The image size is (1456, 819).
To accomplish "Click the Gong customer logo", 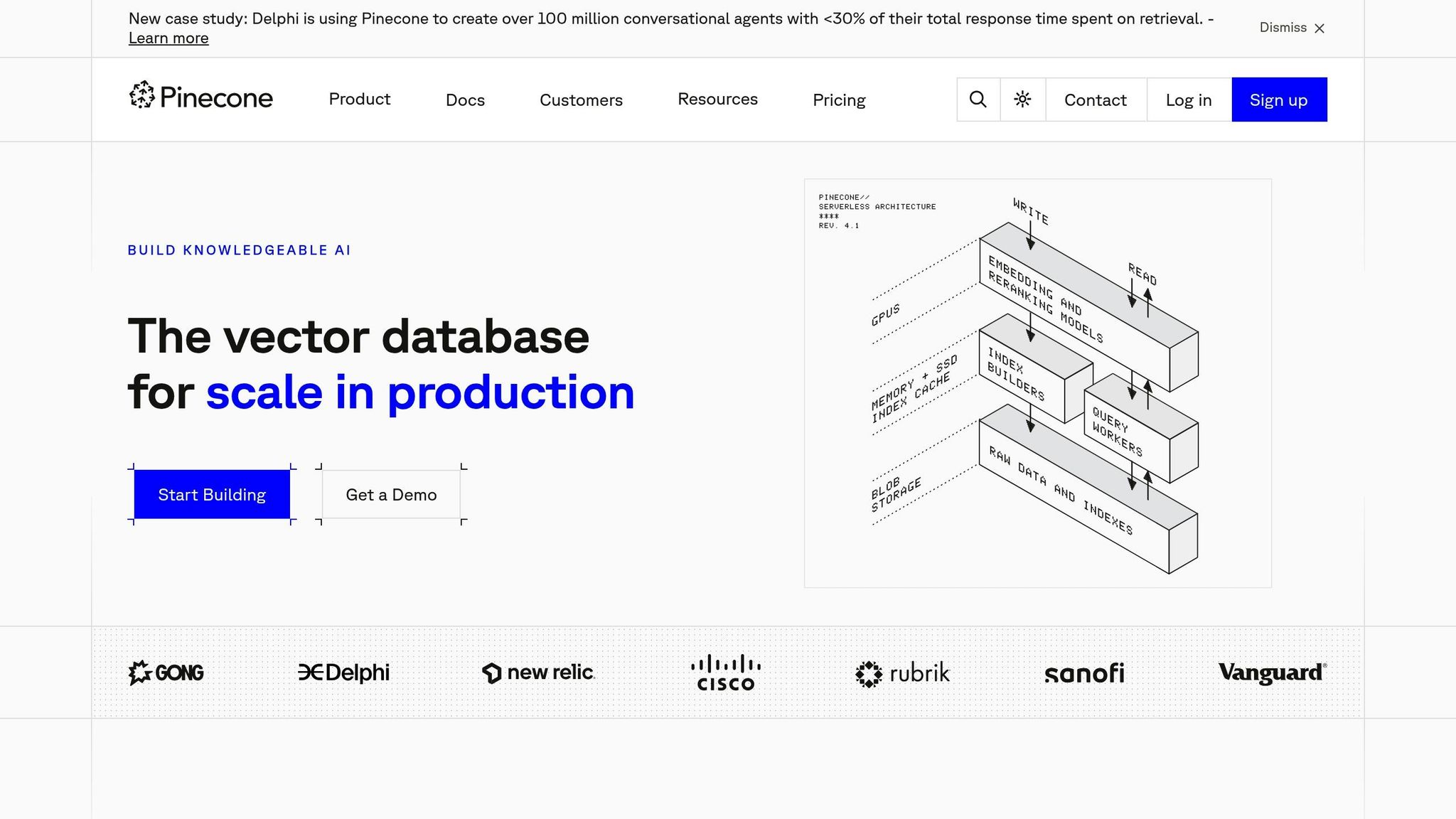I will click(x=166, y=673).
